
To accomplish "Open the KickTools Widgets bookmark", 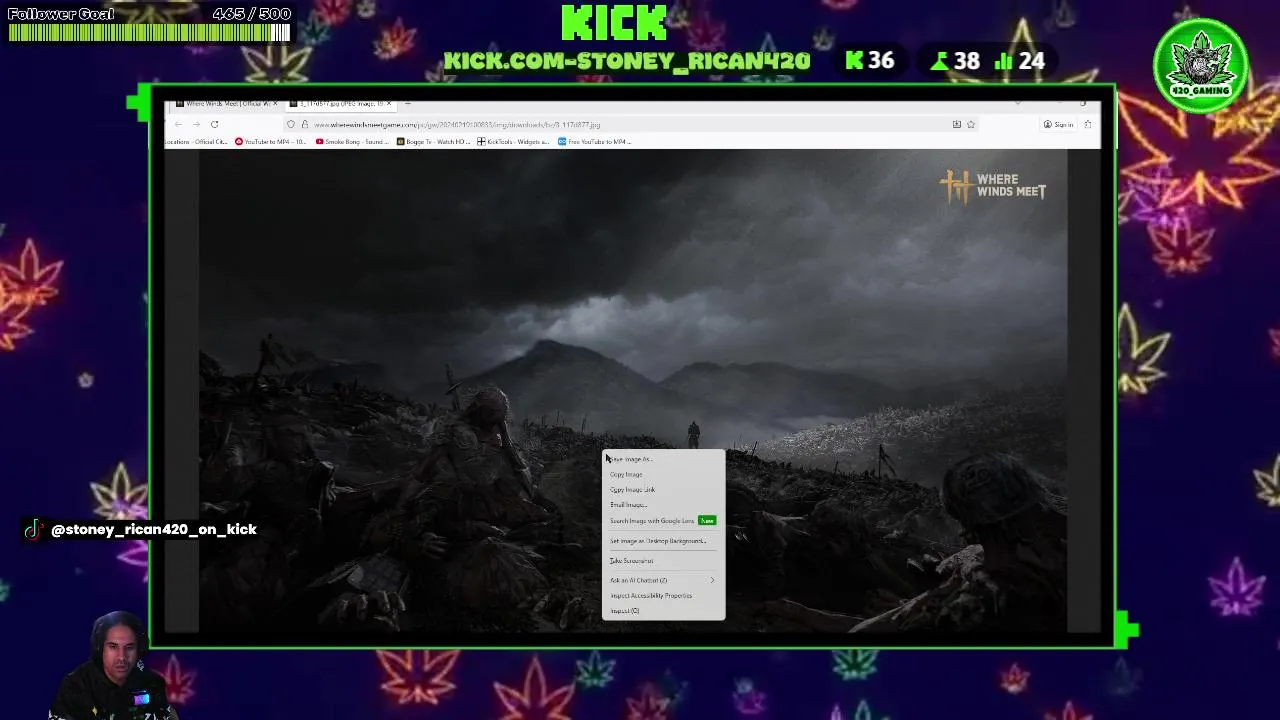I will pyautogui.click(x=513, y=142).
